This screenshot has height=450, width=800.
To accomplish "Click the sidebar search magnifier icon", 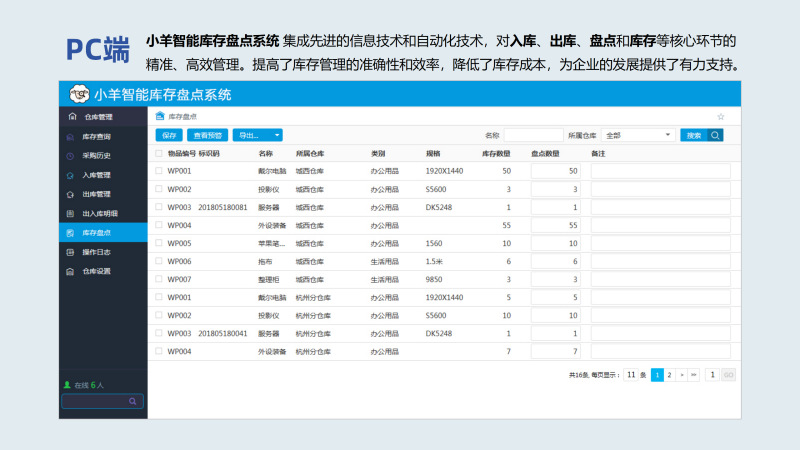I will click(133, 401).
